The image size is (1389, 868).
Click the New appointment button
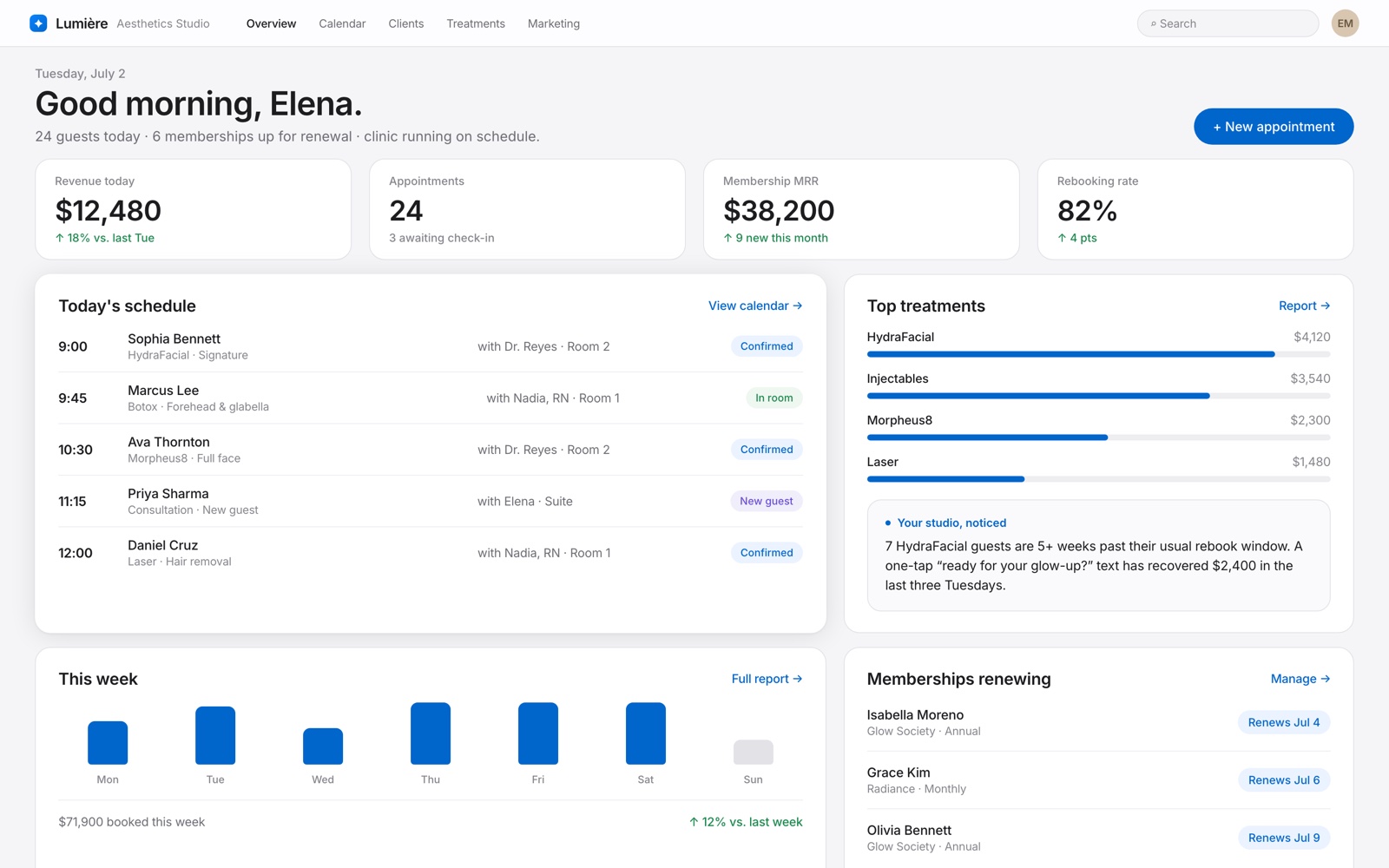(x=1274, y=127)
